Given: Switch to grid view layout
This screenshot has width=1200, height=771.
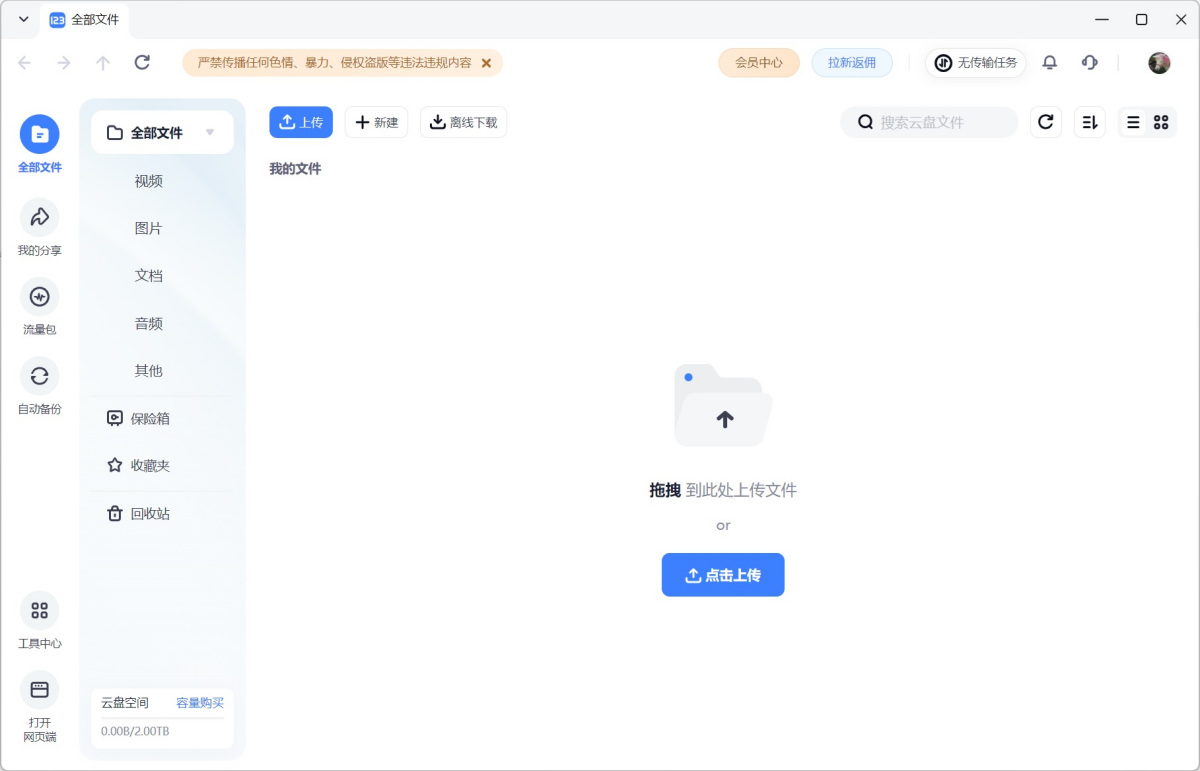Looking at the screenshot, I should [x=1161, y=122].
